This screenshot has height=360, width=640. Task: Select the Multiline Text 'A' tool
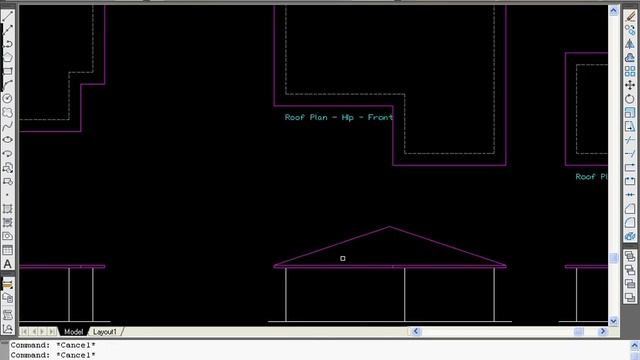7,264
